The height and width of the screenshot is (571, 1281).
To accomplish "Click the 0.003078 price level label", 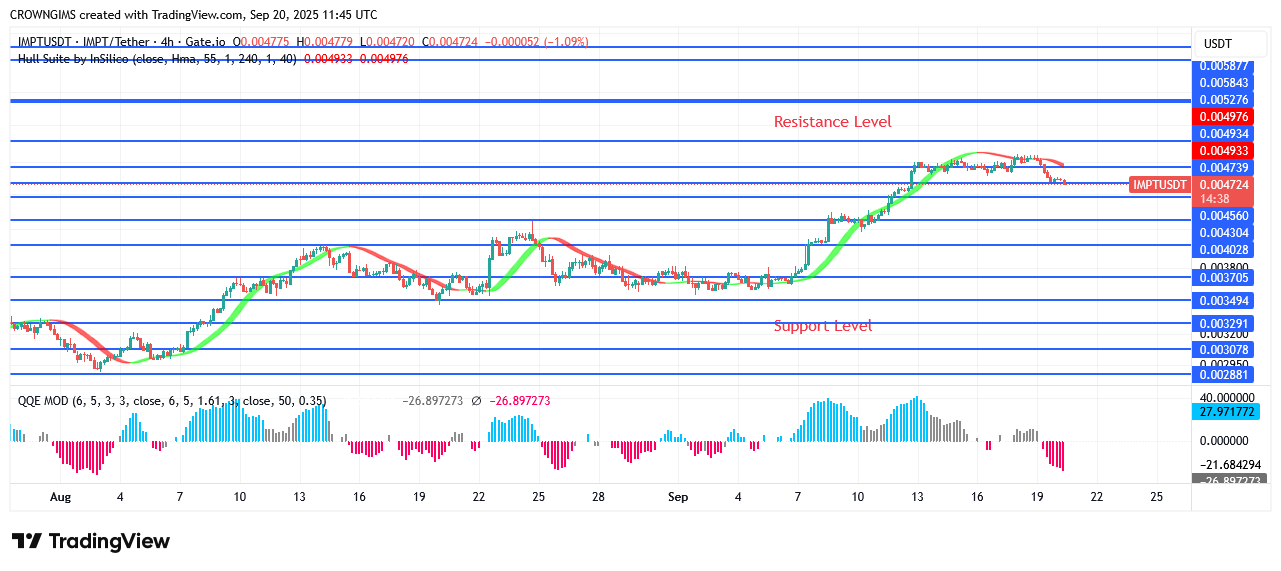I will [1223, 350].
